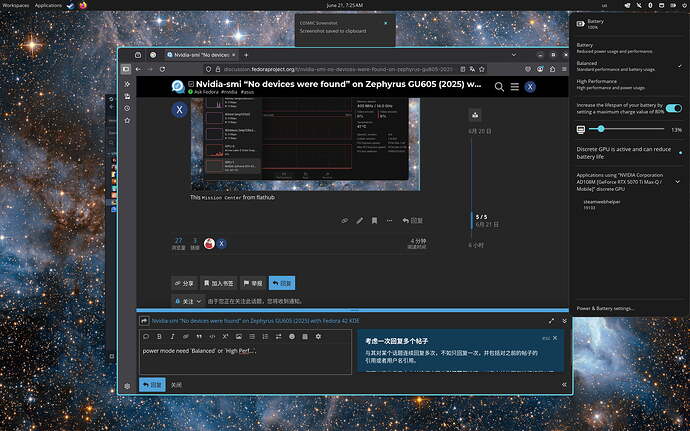Image resolution: width=690 pixels, height=431 pixels.
Task: Adjust the display brightness slider
Action: 626,129
